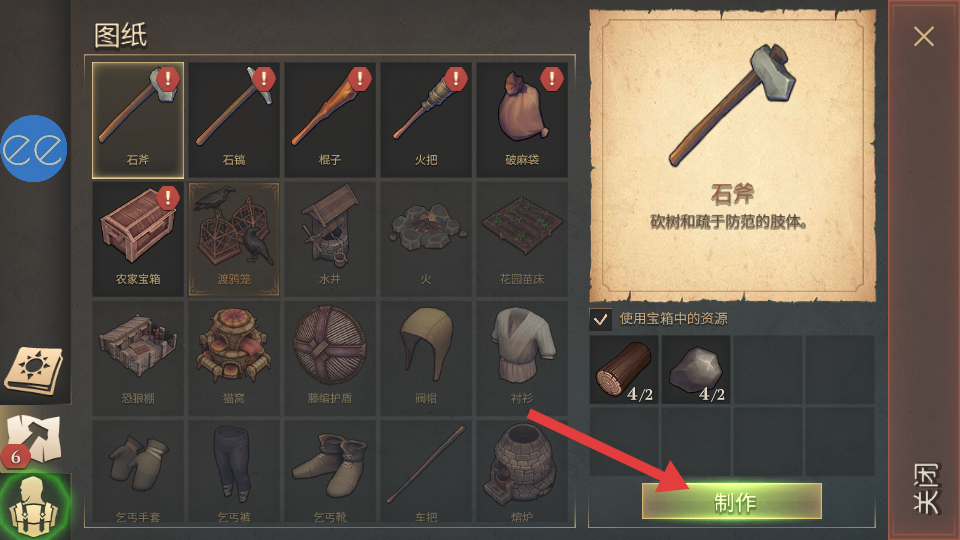Screen dimensions: 960x540
Task: Select the 石镐 stone pickaxe blueprint
Action: click(234, 120)
